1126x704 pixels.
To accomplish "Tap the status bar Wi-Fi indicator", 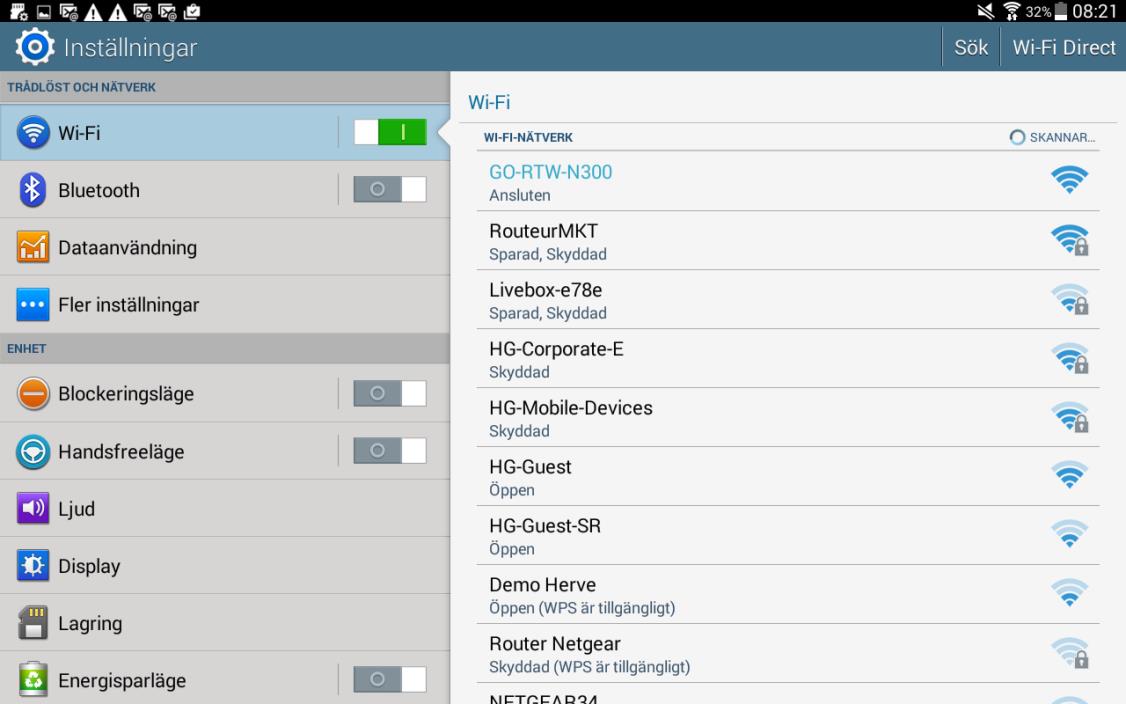I will pos(1011,11).
